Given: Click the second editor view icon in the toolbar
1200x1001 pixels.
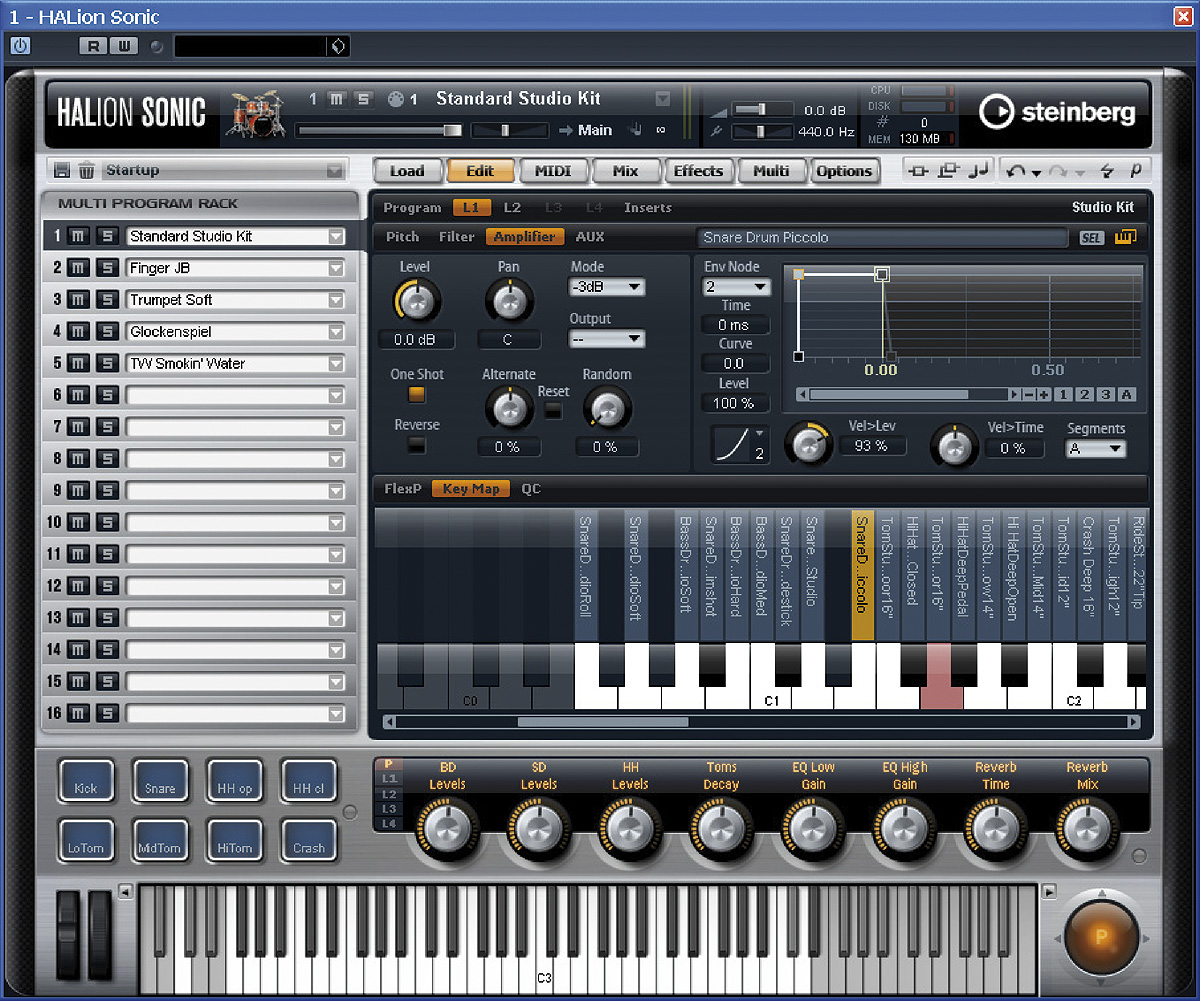Looking at the screenshot, I should [948, 171].
